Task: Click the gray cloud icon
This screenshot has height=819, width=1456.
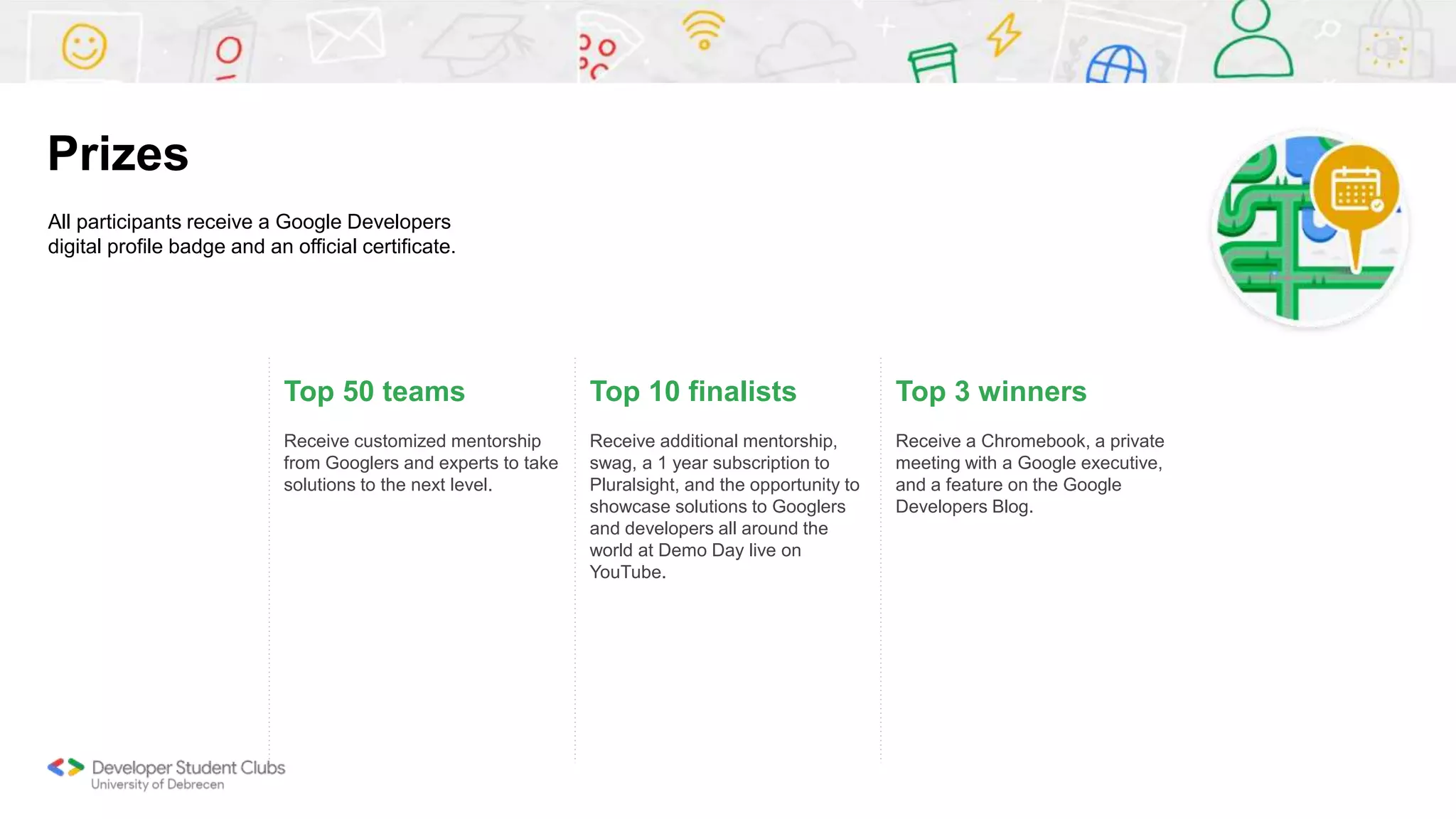Action: tap(803, 50)
